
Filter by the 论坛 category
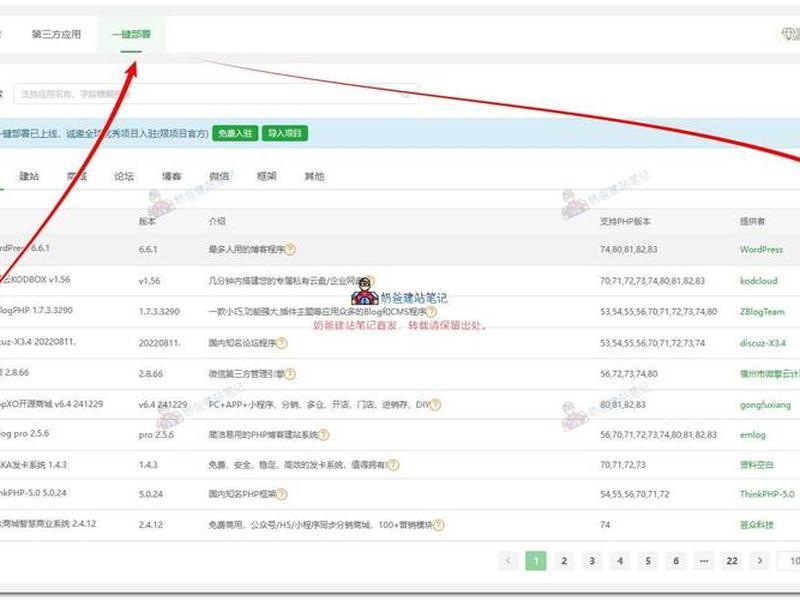coord(124,176)
